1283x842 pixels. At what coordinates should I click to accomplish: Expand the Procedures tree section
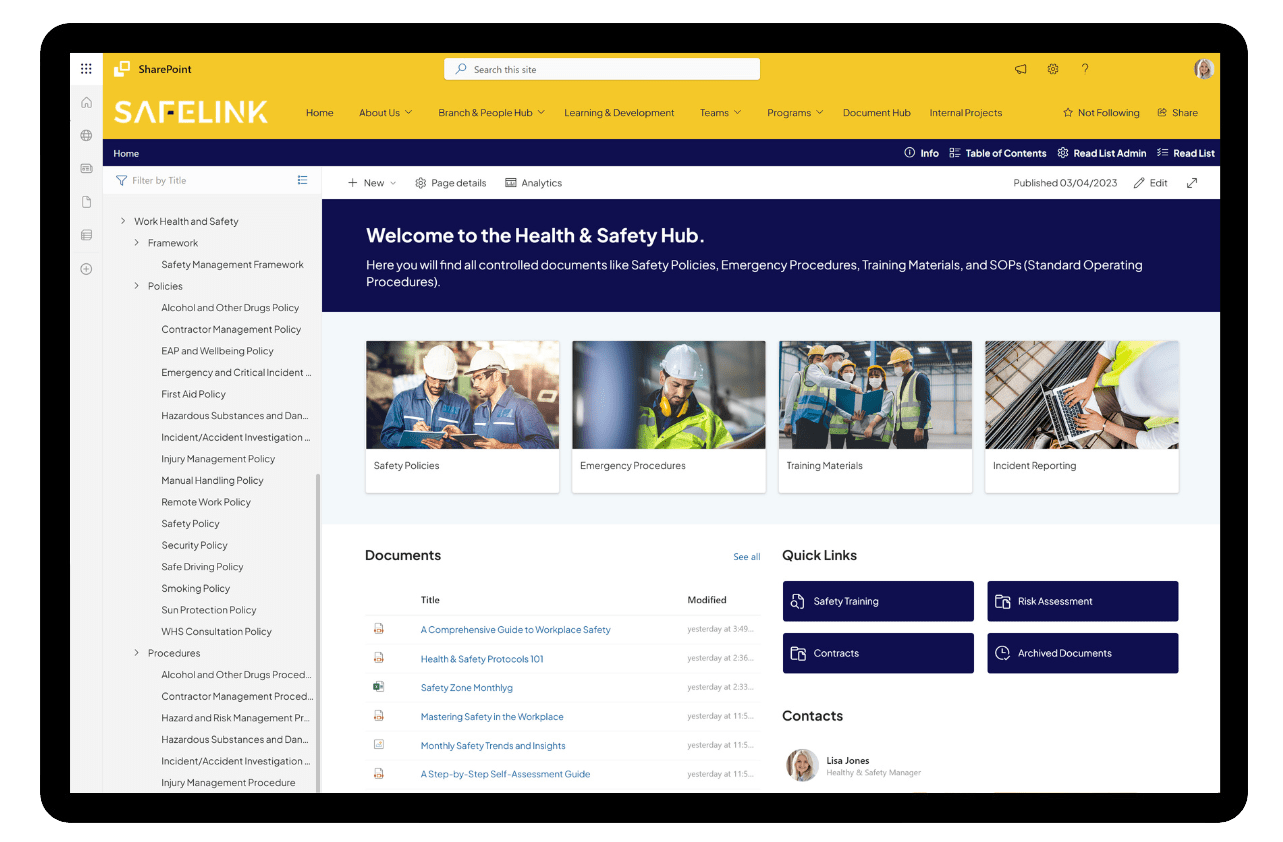[x=137, y=652]
